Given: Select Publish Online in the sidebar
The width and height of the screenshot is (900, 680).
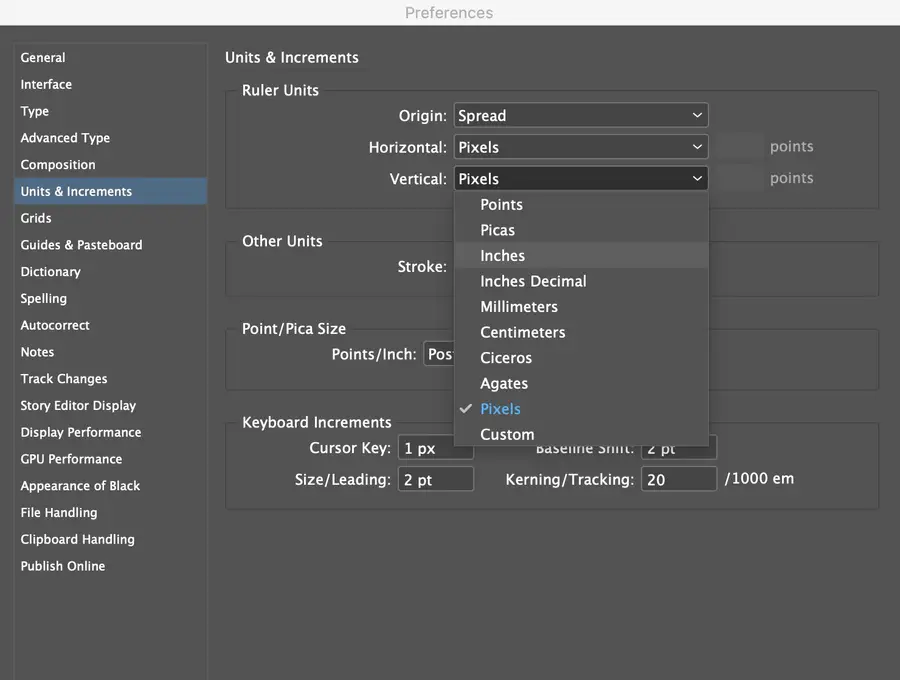Looking at the screenshot, I should (x=63, y=566).
